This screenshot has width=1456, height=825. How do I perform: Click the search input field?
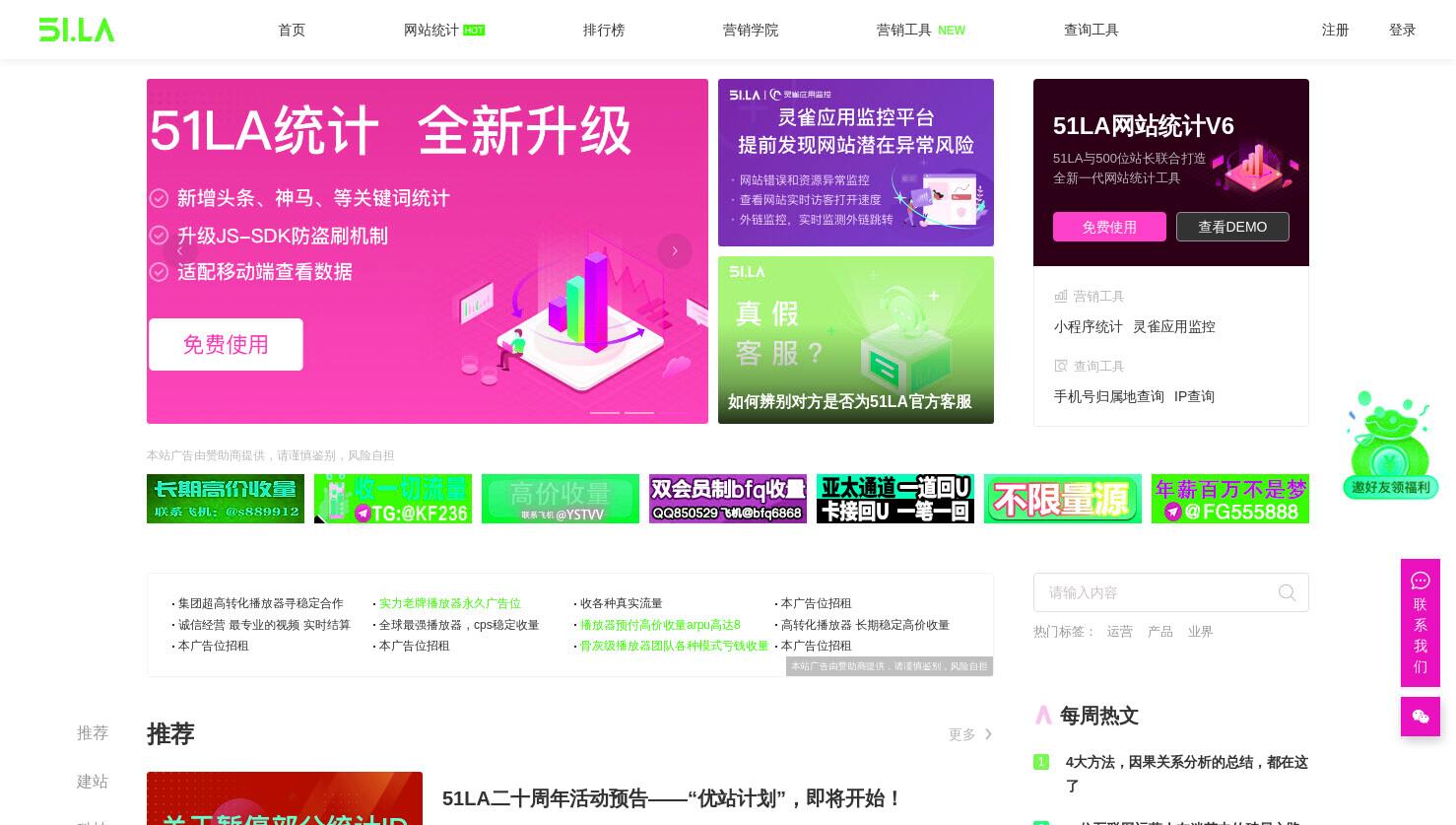[1171, 592]
